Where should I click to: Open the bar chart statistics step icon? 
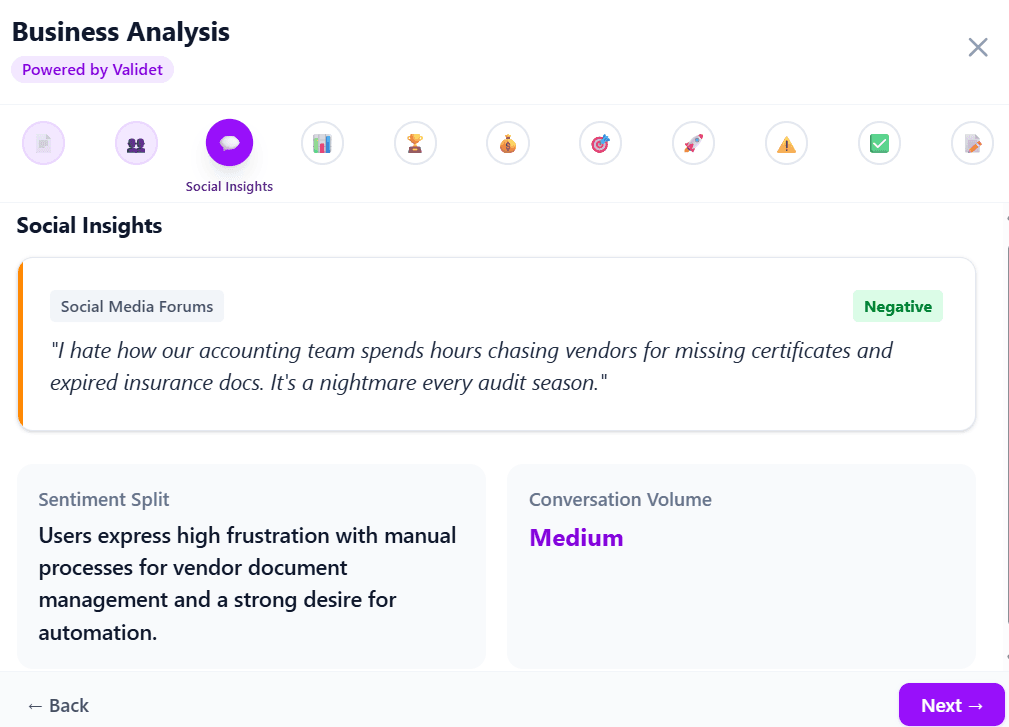[322, 142]
